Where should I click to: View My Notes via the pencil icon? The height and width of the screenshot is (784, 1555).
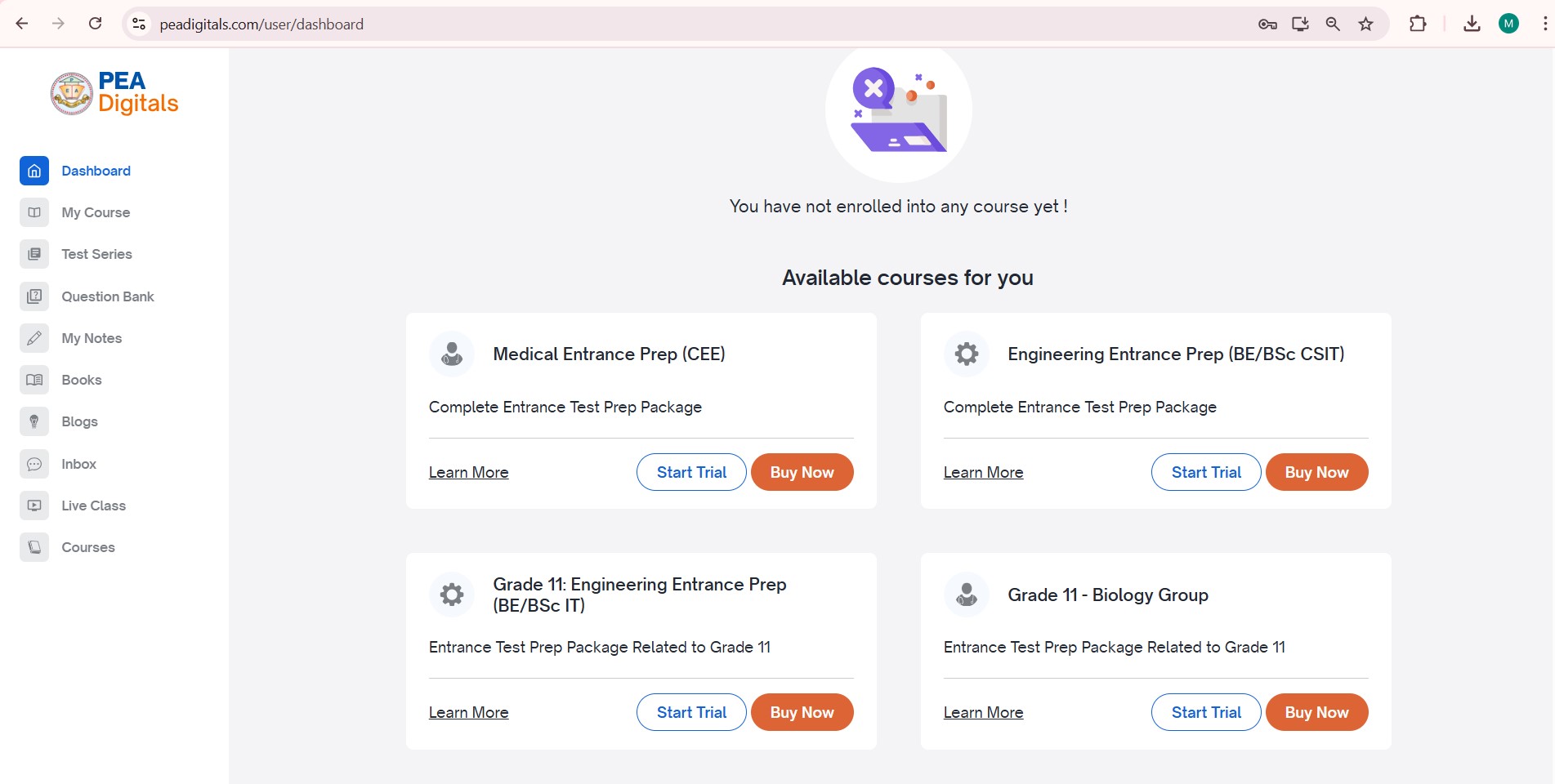pyautogui.click(x=34, y=338)
